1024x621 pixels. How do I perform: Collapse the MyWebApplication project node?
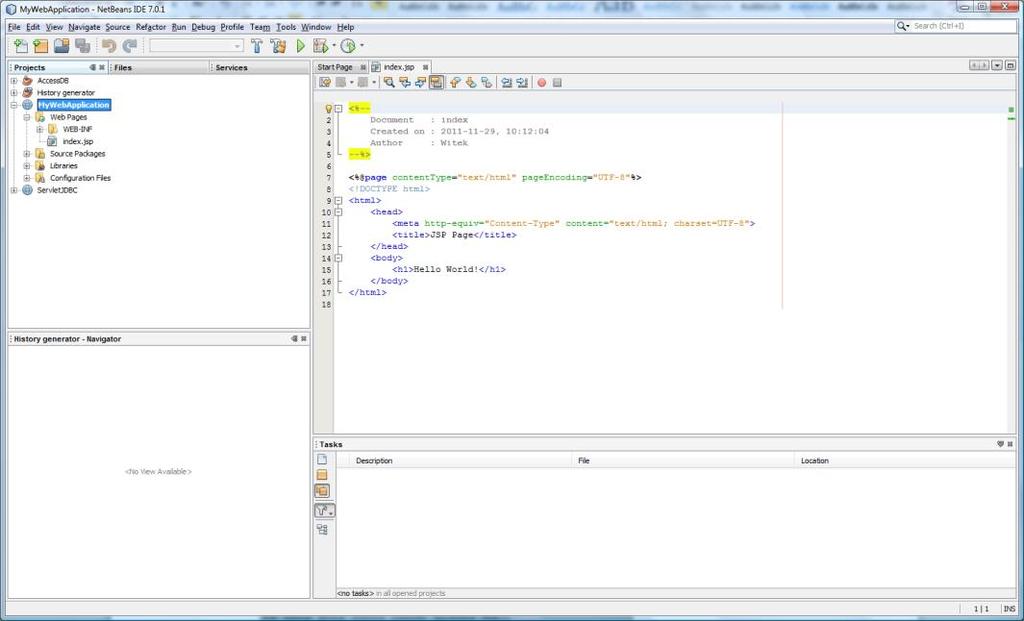(14, 105)
